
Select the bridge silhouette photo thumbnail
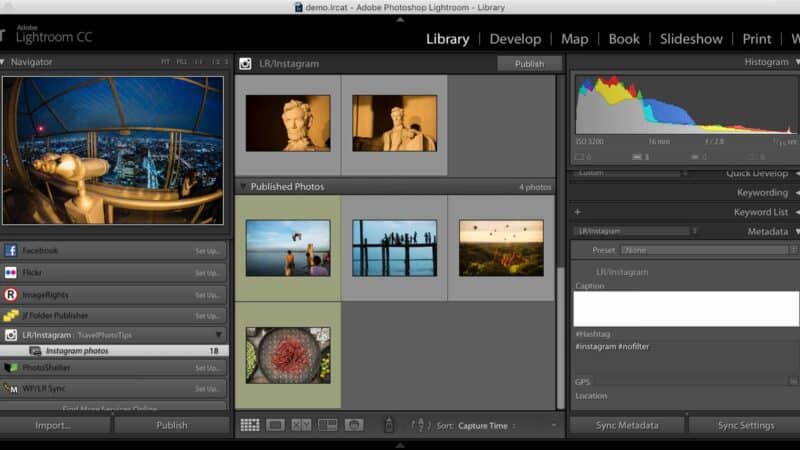pyautogui.click(x=394, y=248)
